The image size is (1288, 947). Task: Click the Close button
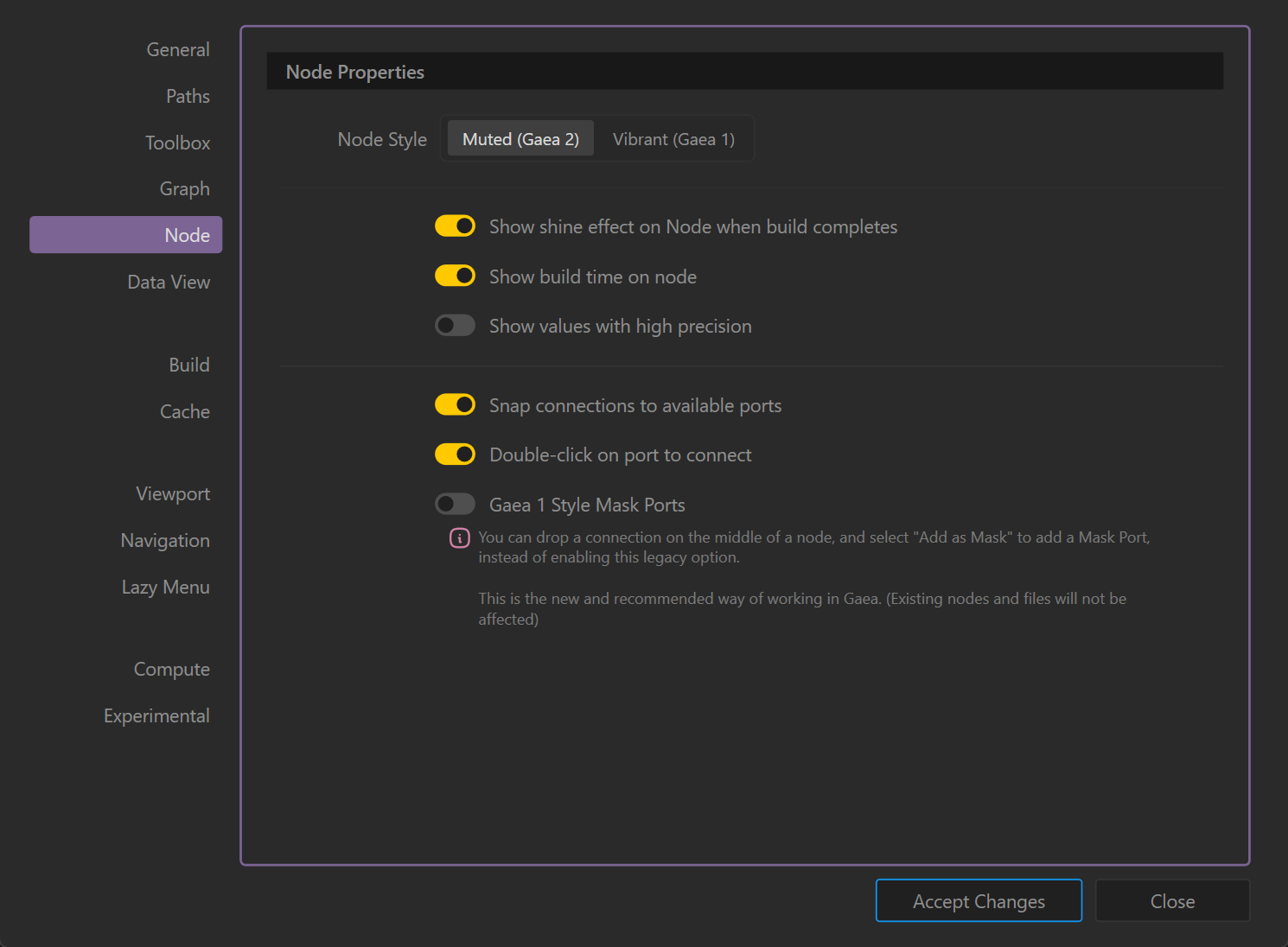tap(1171, 901)
